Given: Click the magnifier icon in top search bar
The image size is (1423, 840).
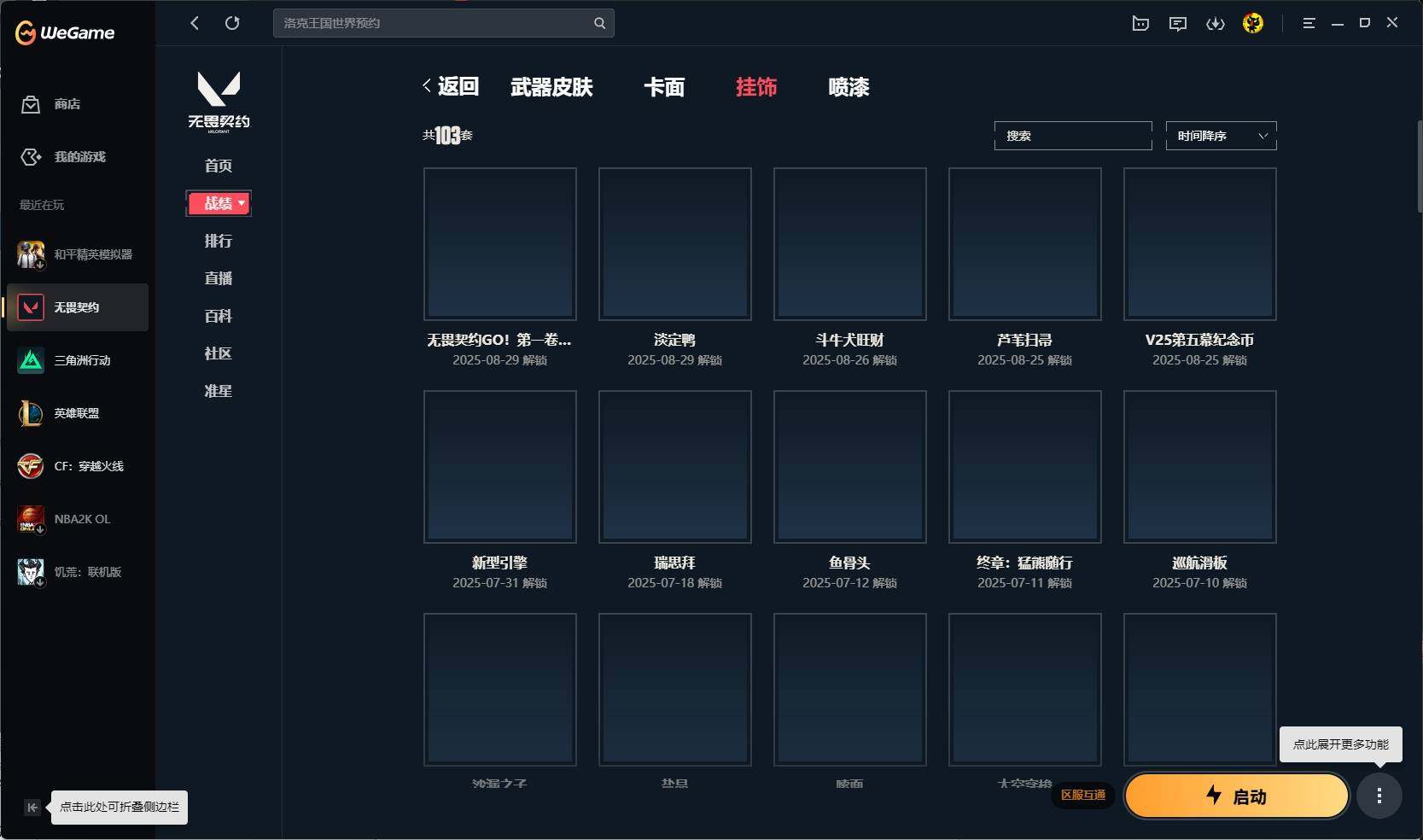Looking at the screenshot, I should pos(599,23).
